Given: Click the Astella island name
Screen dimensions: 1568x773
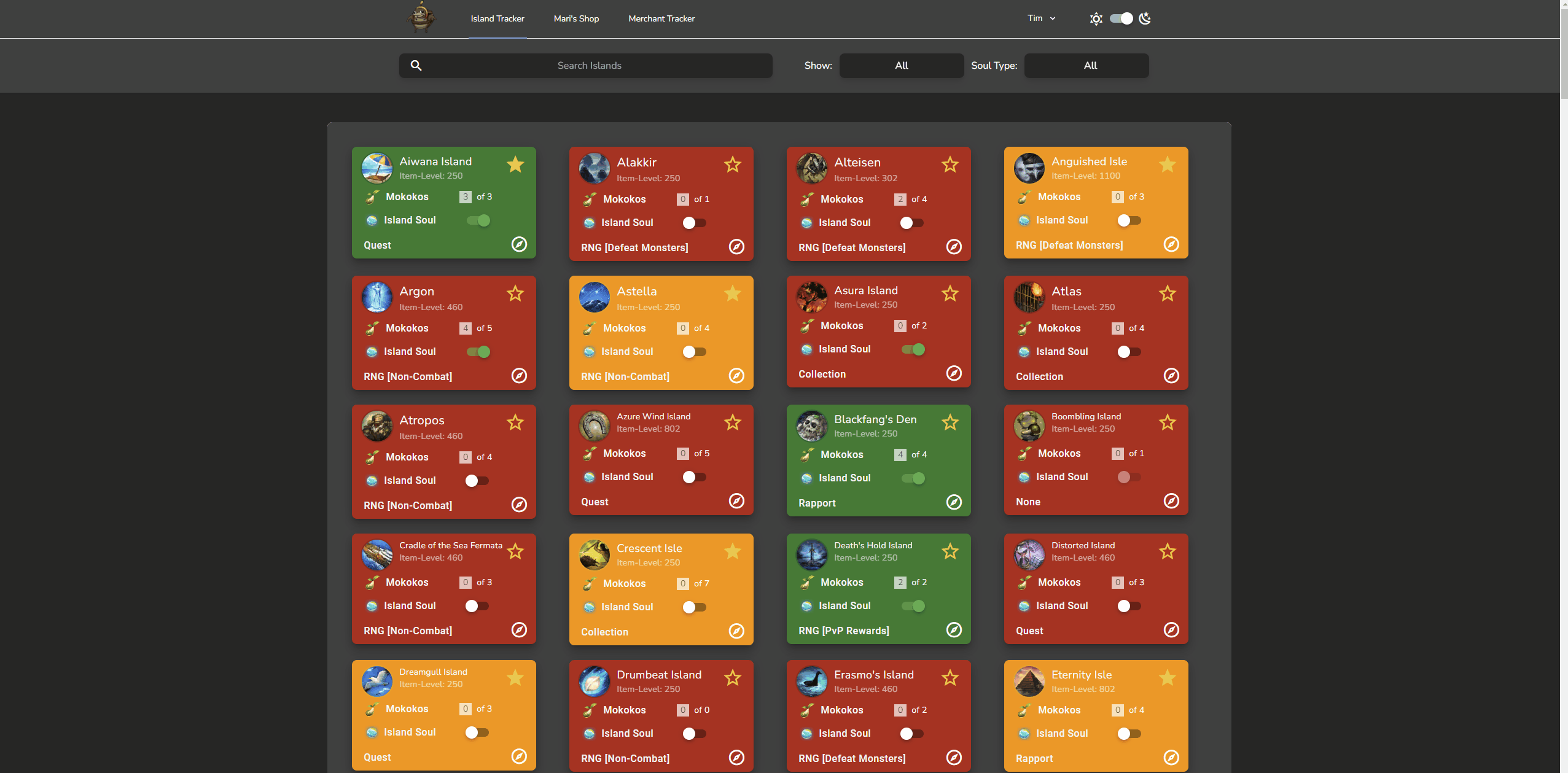Looking at the screenshot, I should point(636,291).
